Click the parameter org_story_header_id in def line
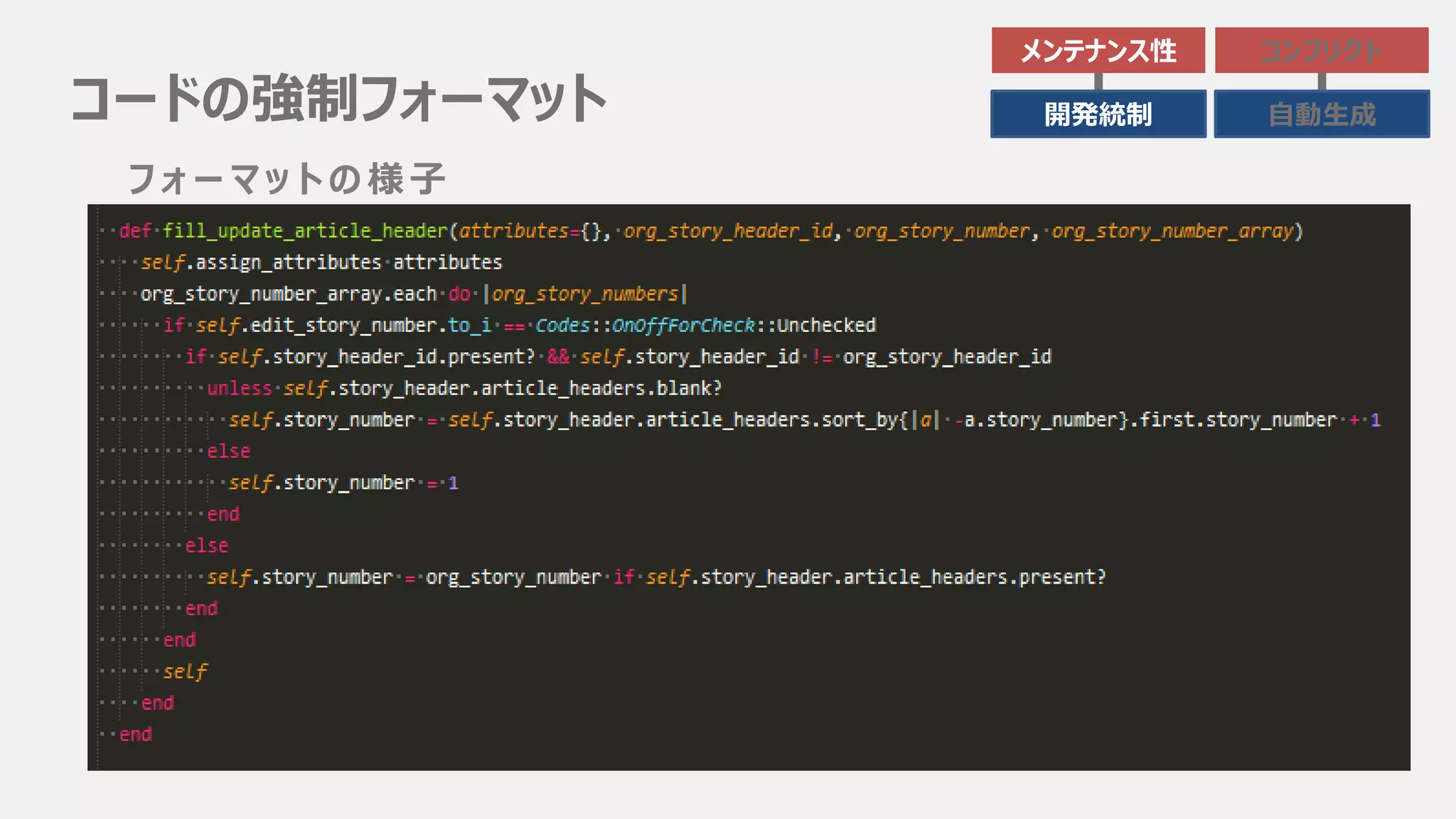 (x=728, y=231)
